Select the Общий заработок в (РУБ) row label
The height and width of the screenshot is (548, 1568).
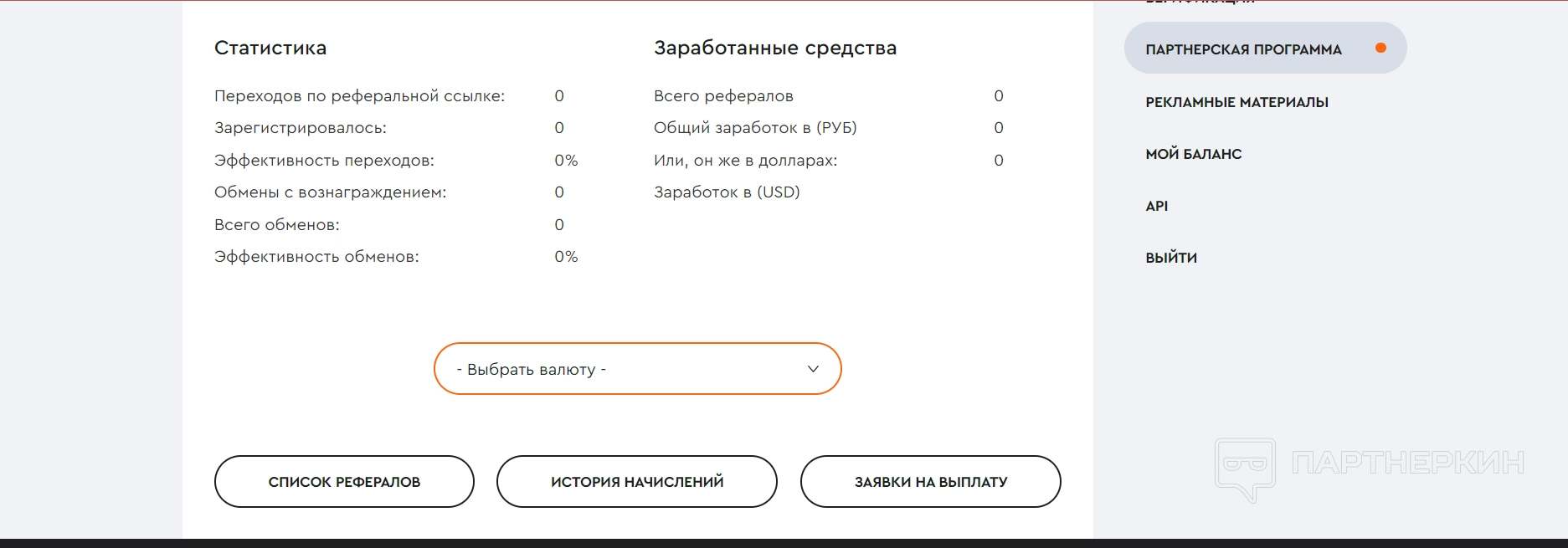click(755, 128)
